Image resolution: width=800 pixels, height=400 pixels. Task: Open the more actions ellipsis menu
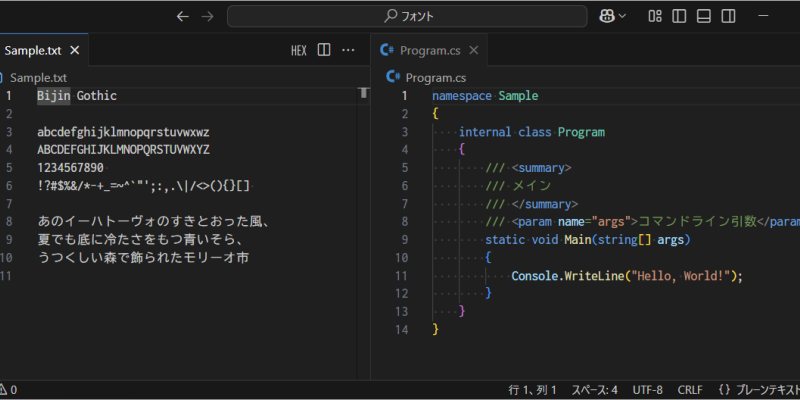tap(348, 50)
